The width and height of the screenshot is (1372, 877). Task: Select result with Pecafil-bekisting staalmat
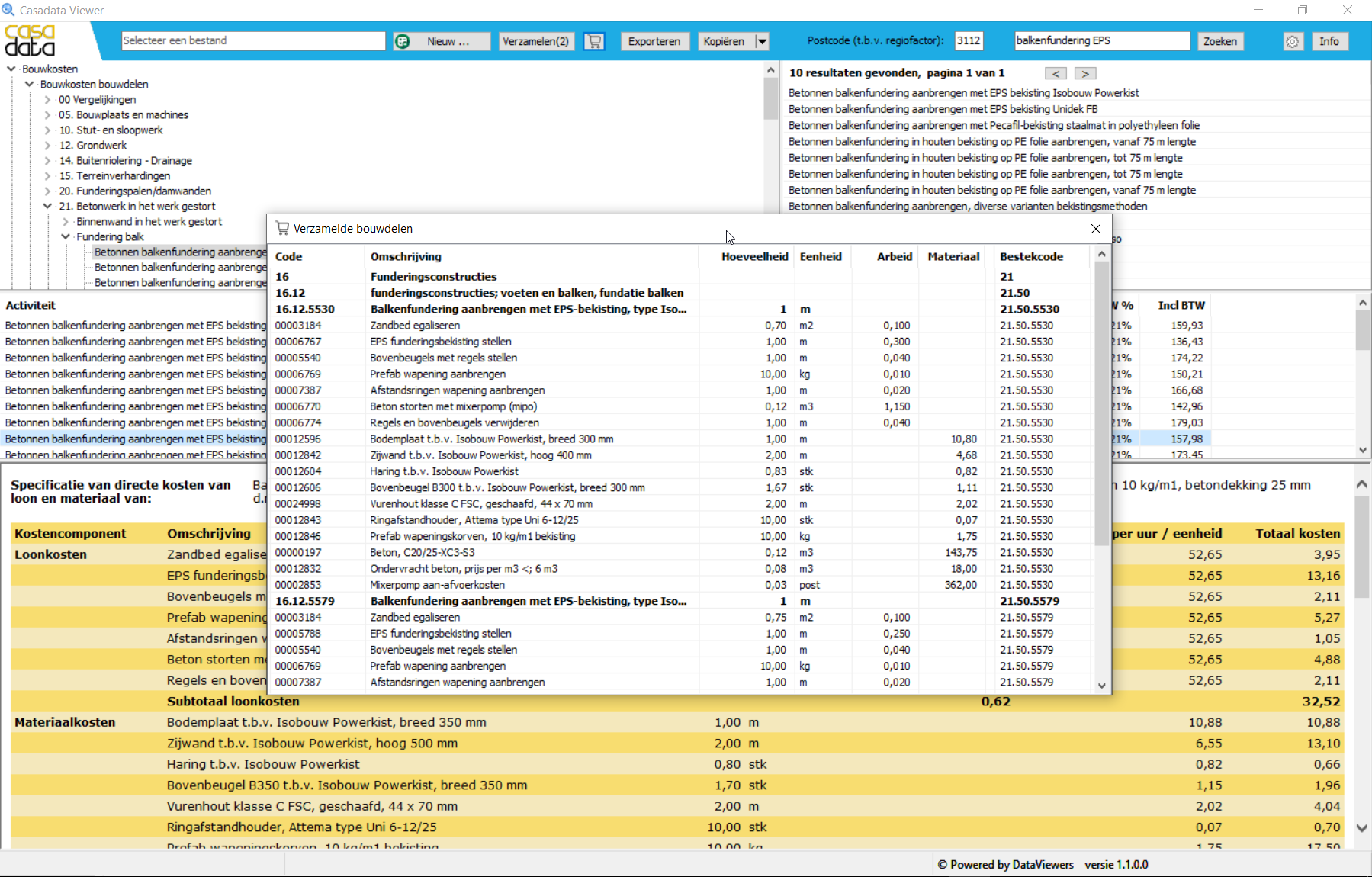point(994,125)
